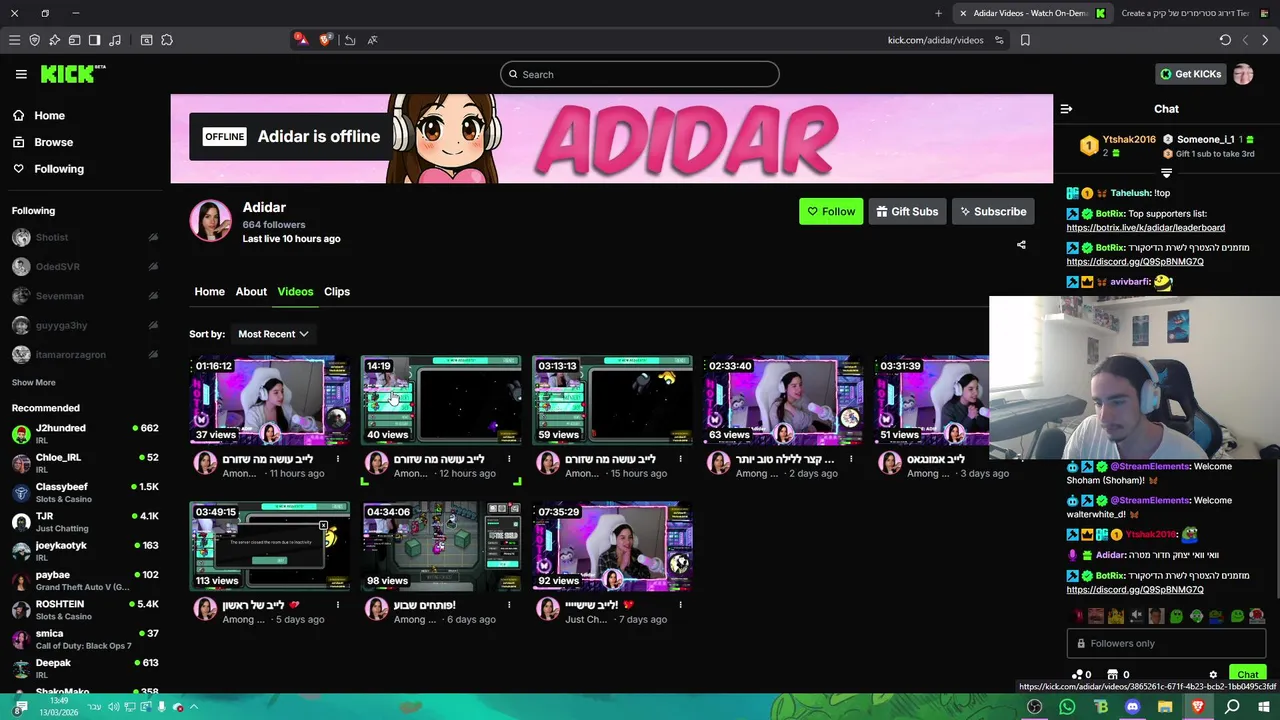Viewport: 1280px width, 720px height.
Task: Open a new browser tab with plus
Action: (938, 13)
